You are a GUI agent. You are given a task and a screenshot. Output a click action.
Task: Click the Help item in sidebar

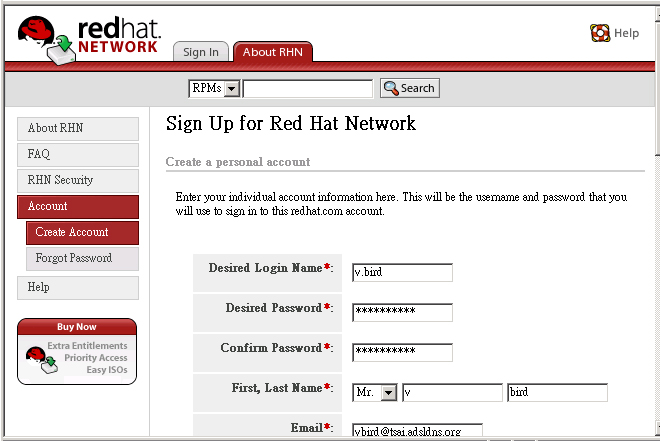tap(77, 287)
